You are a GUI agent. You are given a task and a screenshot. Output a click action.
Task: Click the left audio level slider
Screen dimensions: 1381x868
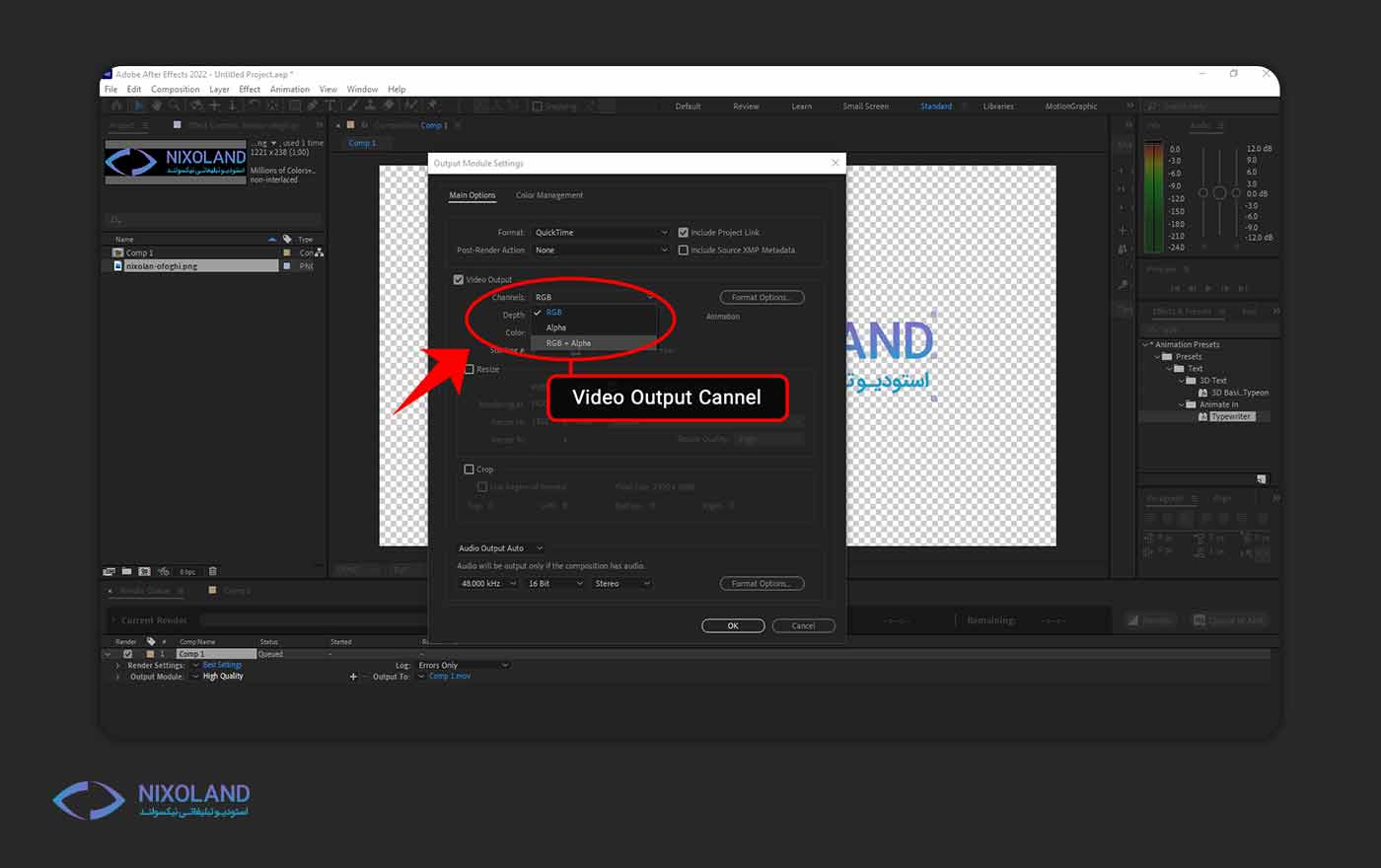pos(1203,193)
